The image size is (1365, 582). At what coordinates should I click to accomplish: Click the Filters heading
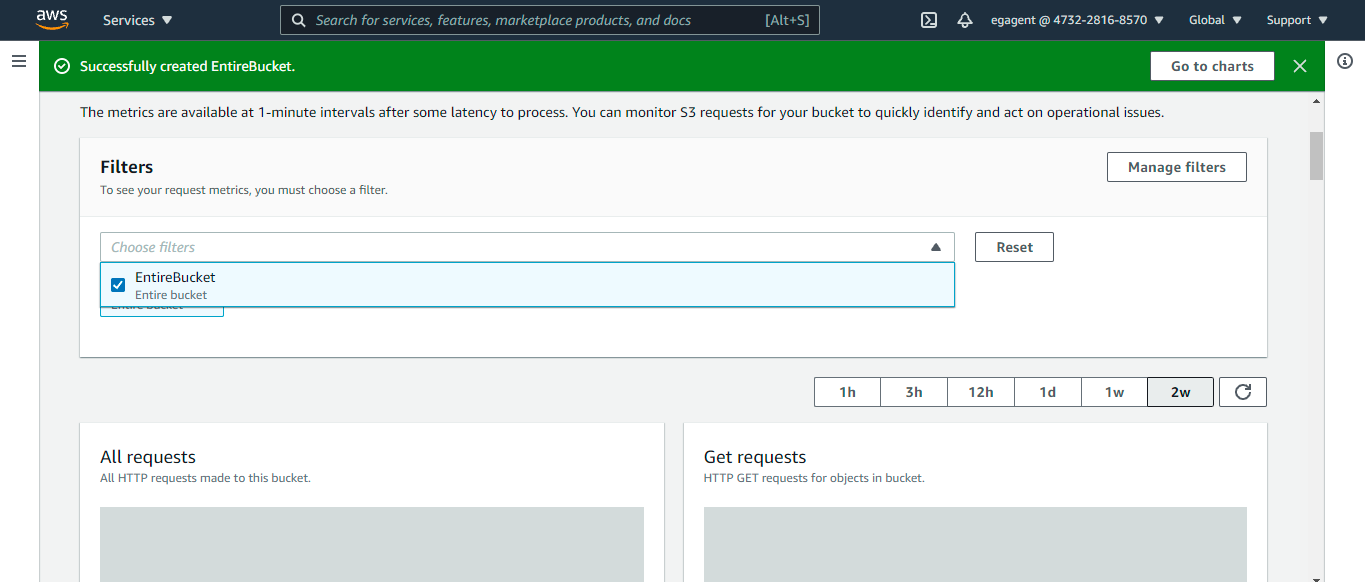click(127, 167)
